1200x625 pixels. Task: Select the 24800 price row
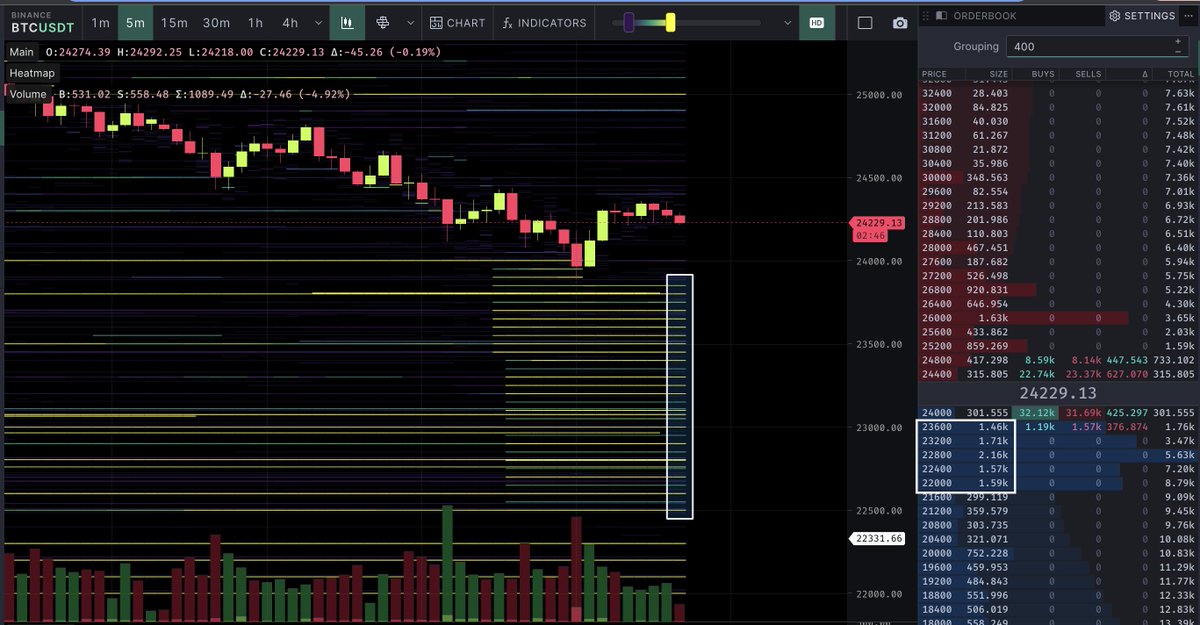tap(1058, 360)
